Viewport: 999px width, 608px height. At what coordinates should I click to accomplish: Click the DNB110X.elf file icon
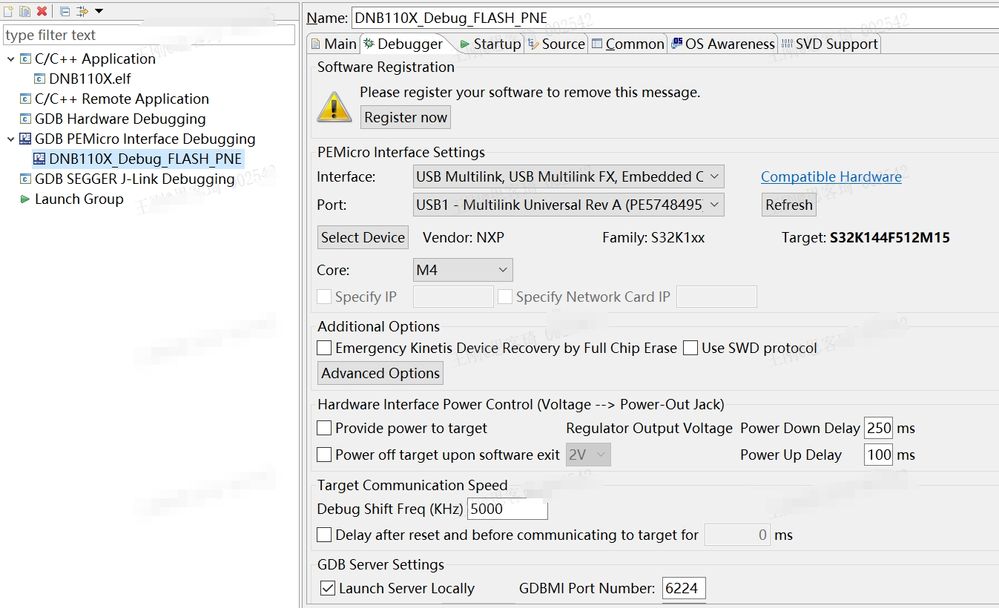[x=40, y=78]
